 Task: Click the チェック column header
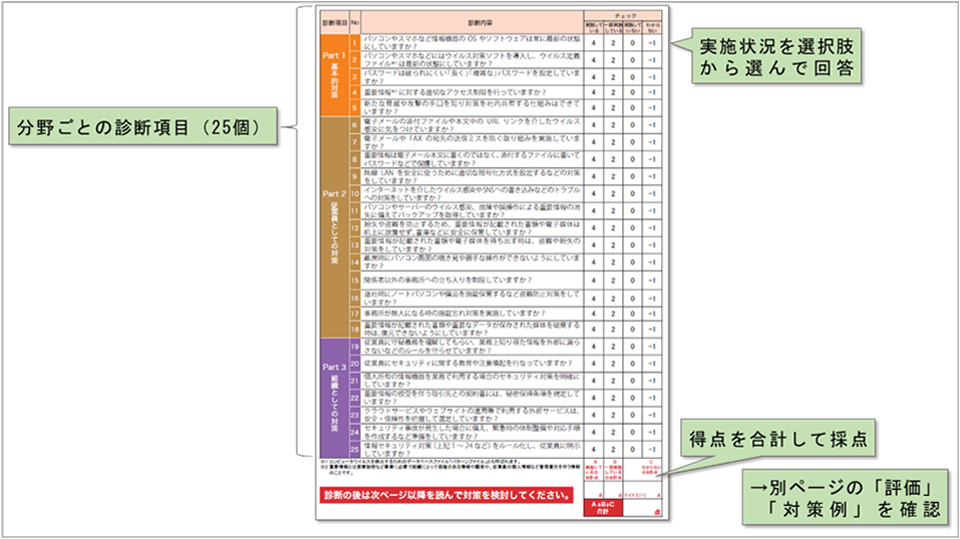click(x=623, y=14)
